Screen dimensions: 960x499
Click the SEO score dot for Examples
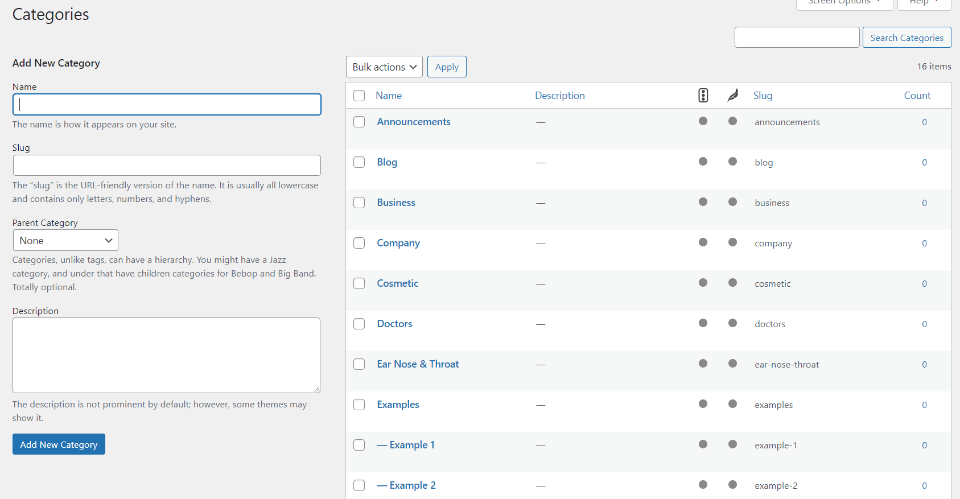[703, 404]
